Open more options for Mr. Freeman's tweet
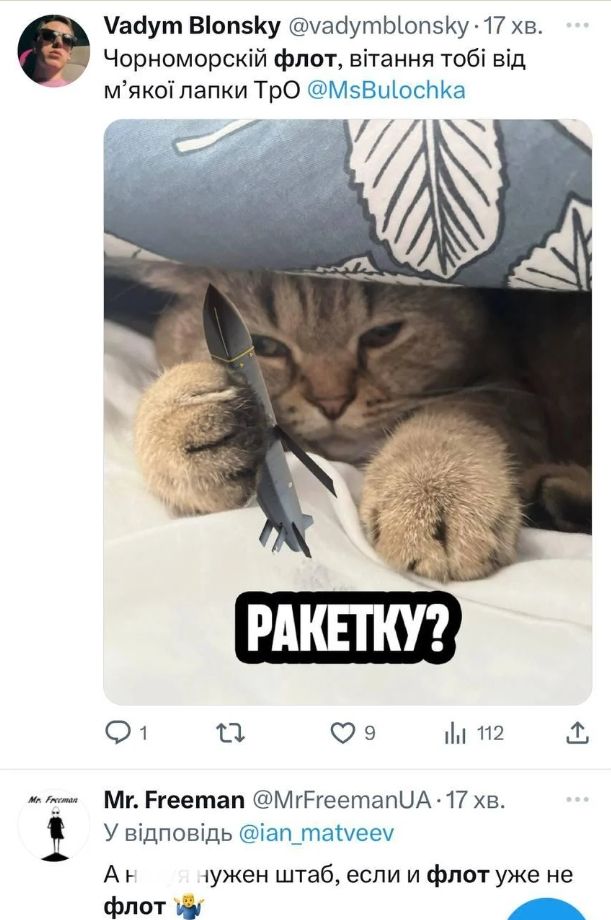Image resolution: width=611 pixels, height=920 pixels. point(578,799)
